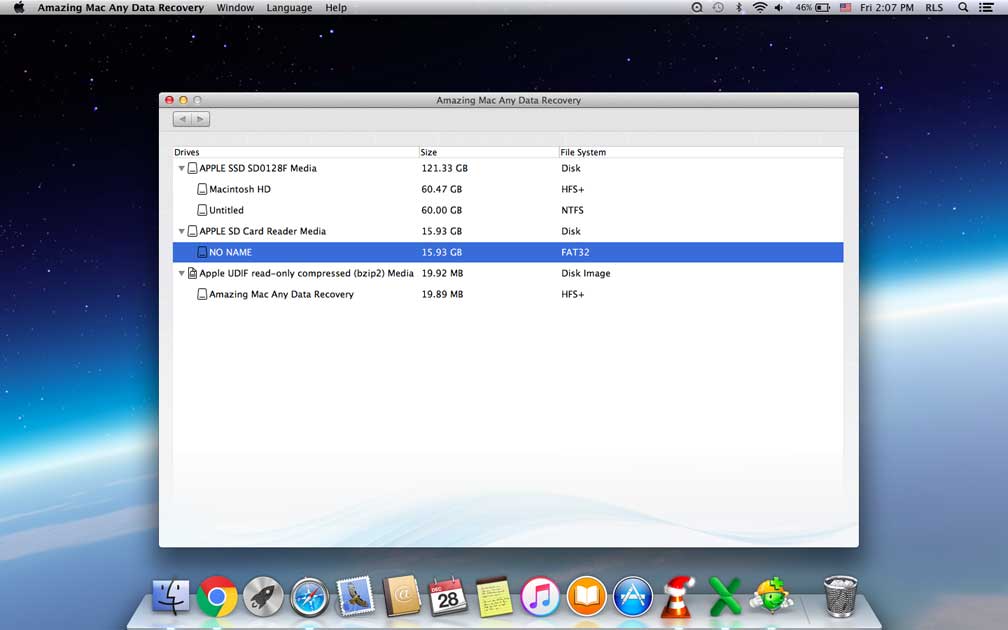This screenshot has height=630, width=1008.
Task: Open the Language menu
Action: point(289,8)
